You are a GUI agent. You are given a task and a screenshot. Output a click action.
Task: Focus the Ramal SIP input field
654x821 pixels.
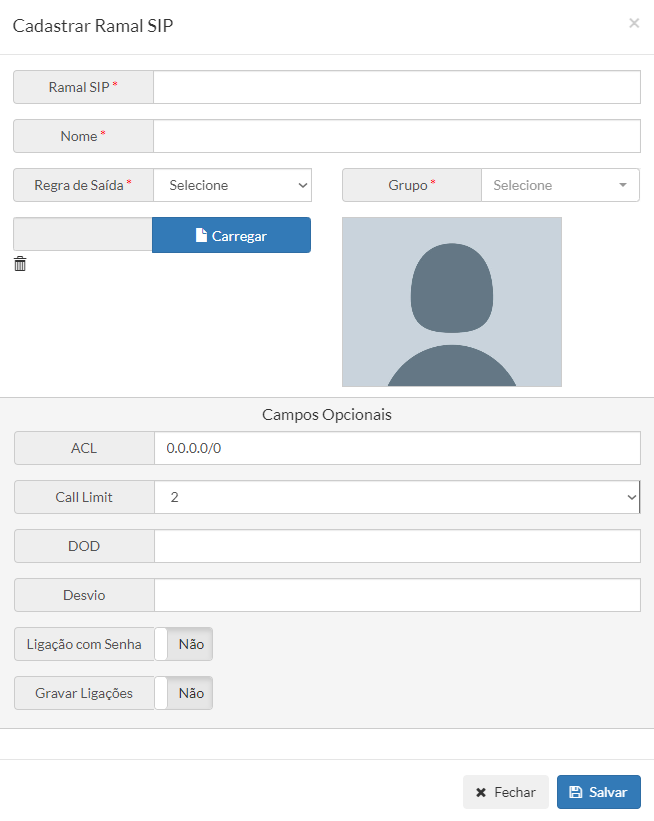coord(397,87)
